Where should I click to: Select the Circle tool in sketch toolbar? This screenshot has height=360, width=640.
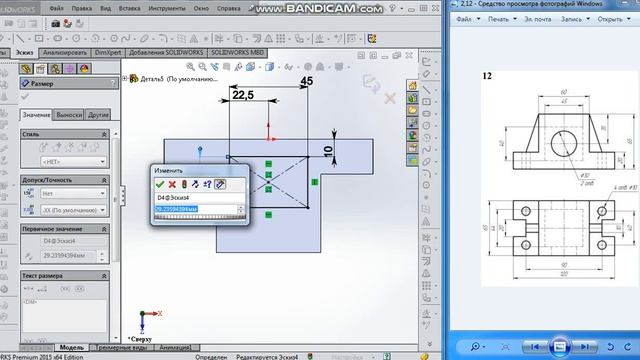pyautogui.click(x=76, y=39)
